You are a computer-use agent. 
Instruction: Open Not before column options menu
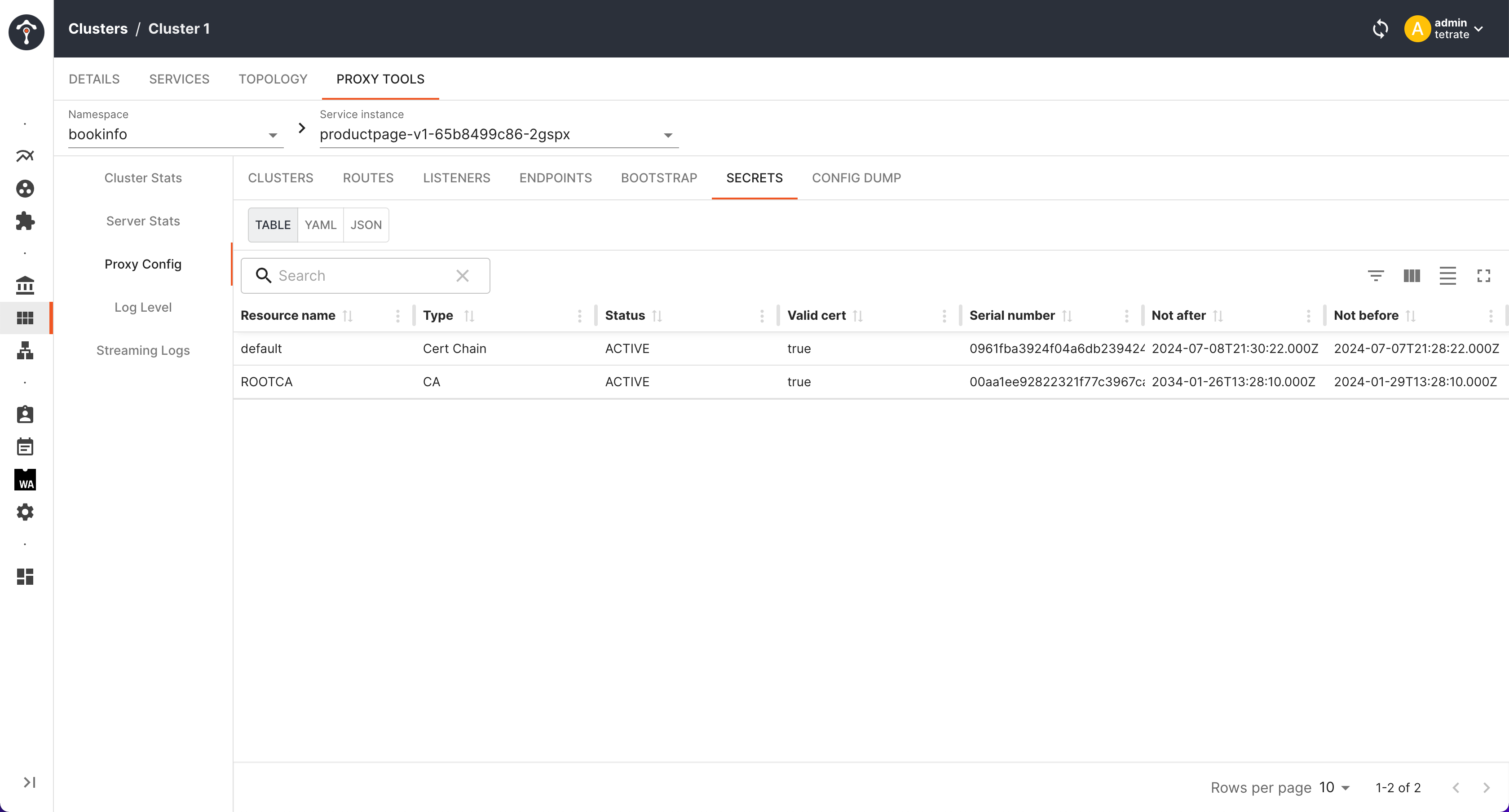pos(1491,316)
